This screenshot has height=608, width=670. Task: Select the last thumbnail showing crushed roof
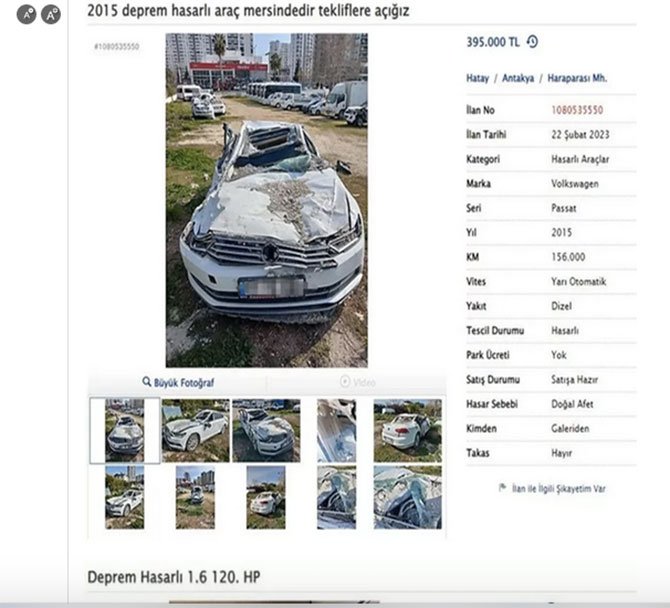[x=408, y=497]
